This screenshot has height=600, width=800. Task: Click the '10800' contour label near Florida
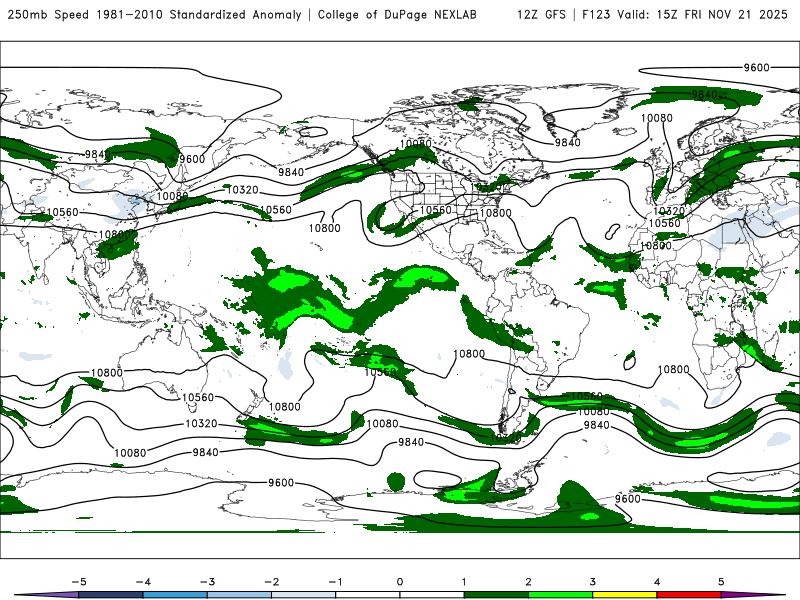coord(495,213)
